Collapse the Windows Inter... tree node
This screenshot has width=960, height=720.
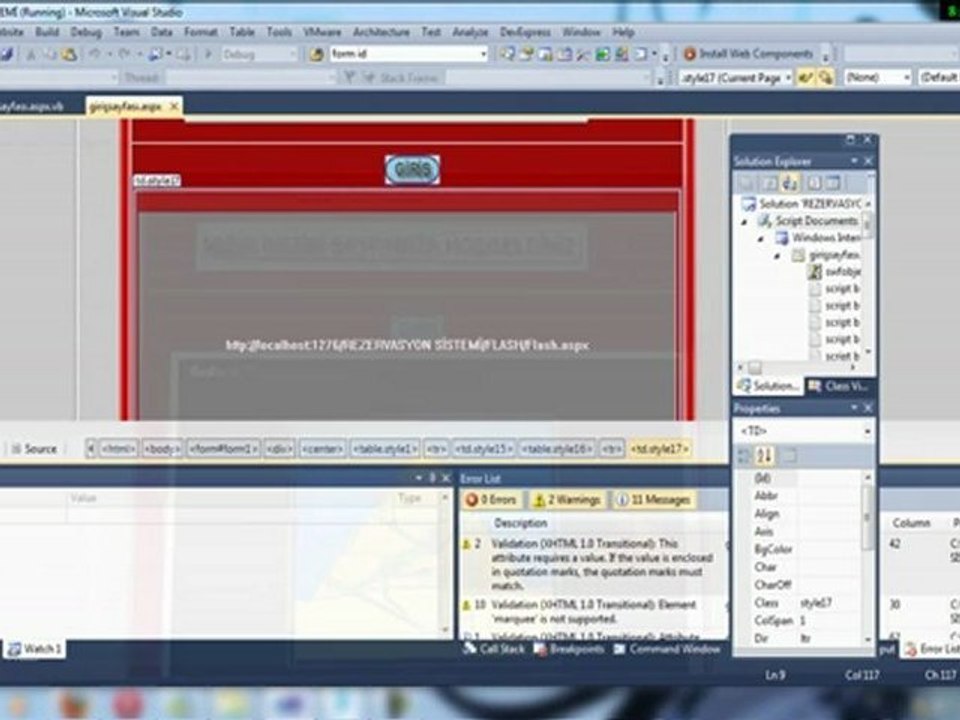761,238
